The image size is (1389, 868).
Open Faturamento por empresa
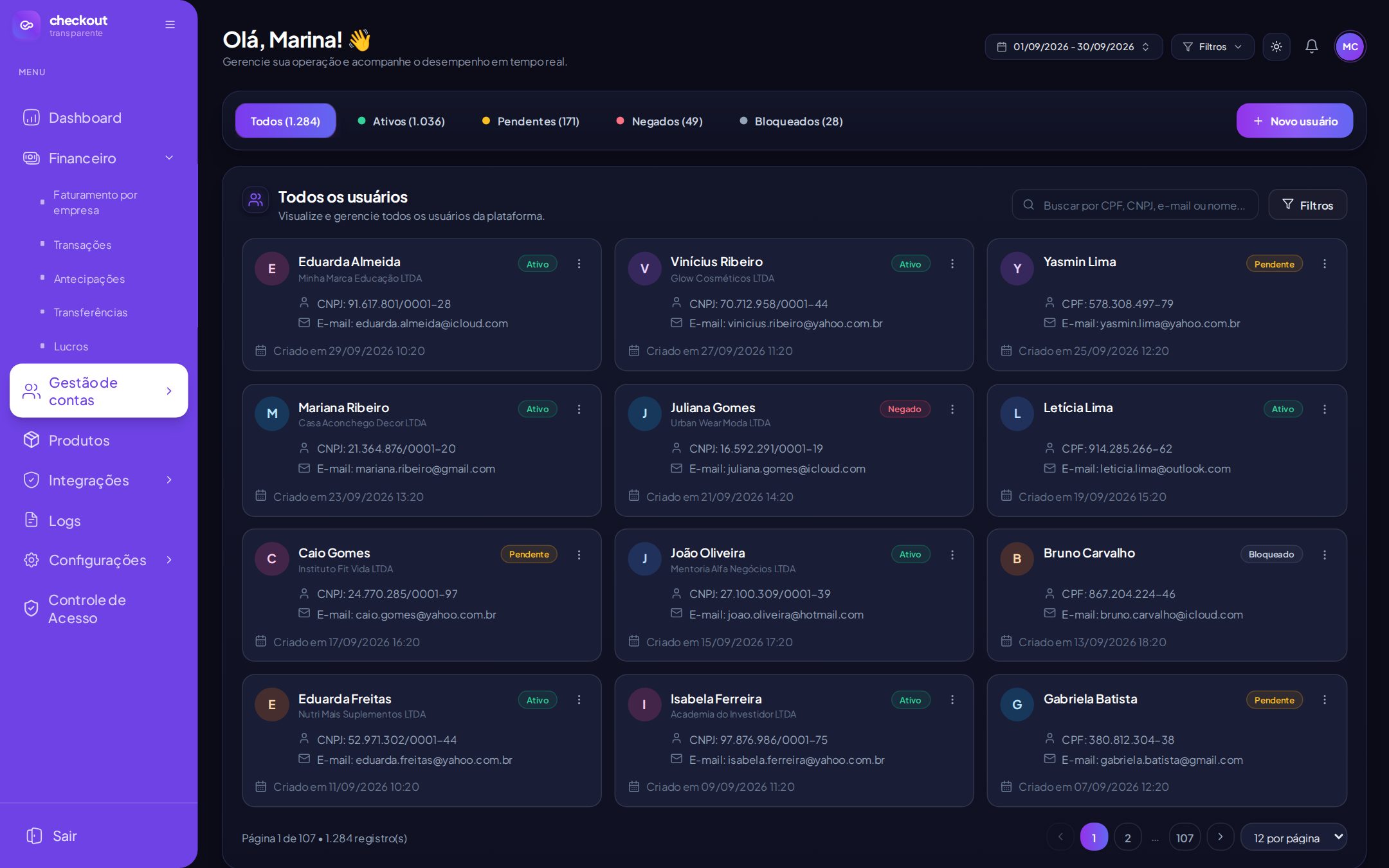tap(95, 203)
